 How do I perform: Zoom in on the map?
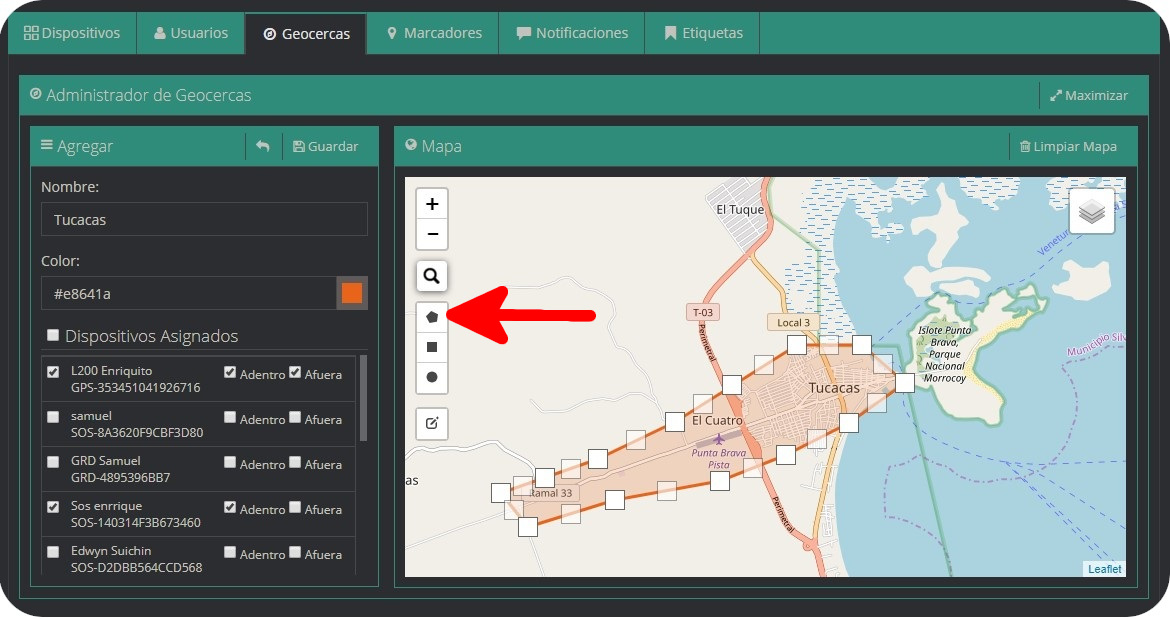[x=432, y=204]
